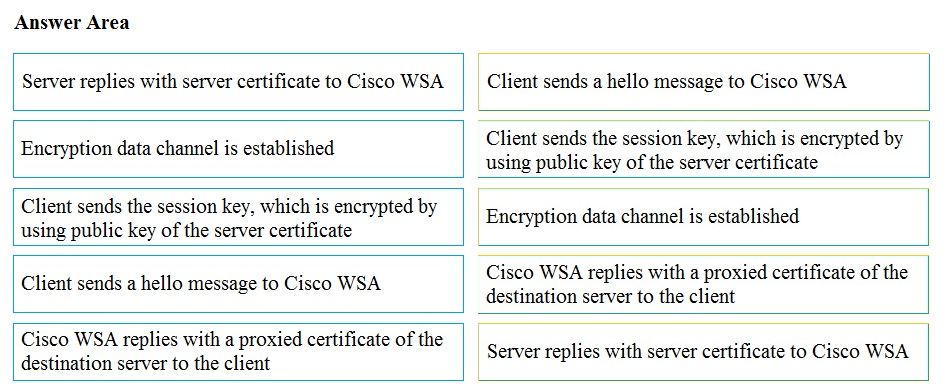
Task: Select 'Server replies with server certificate' in left column
Action: click(x=238, y=82)
